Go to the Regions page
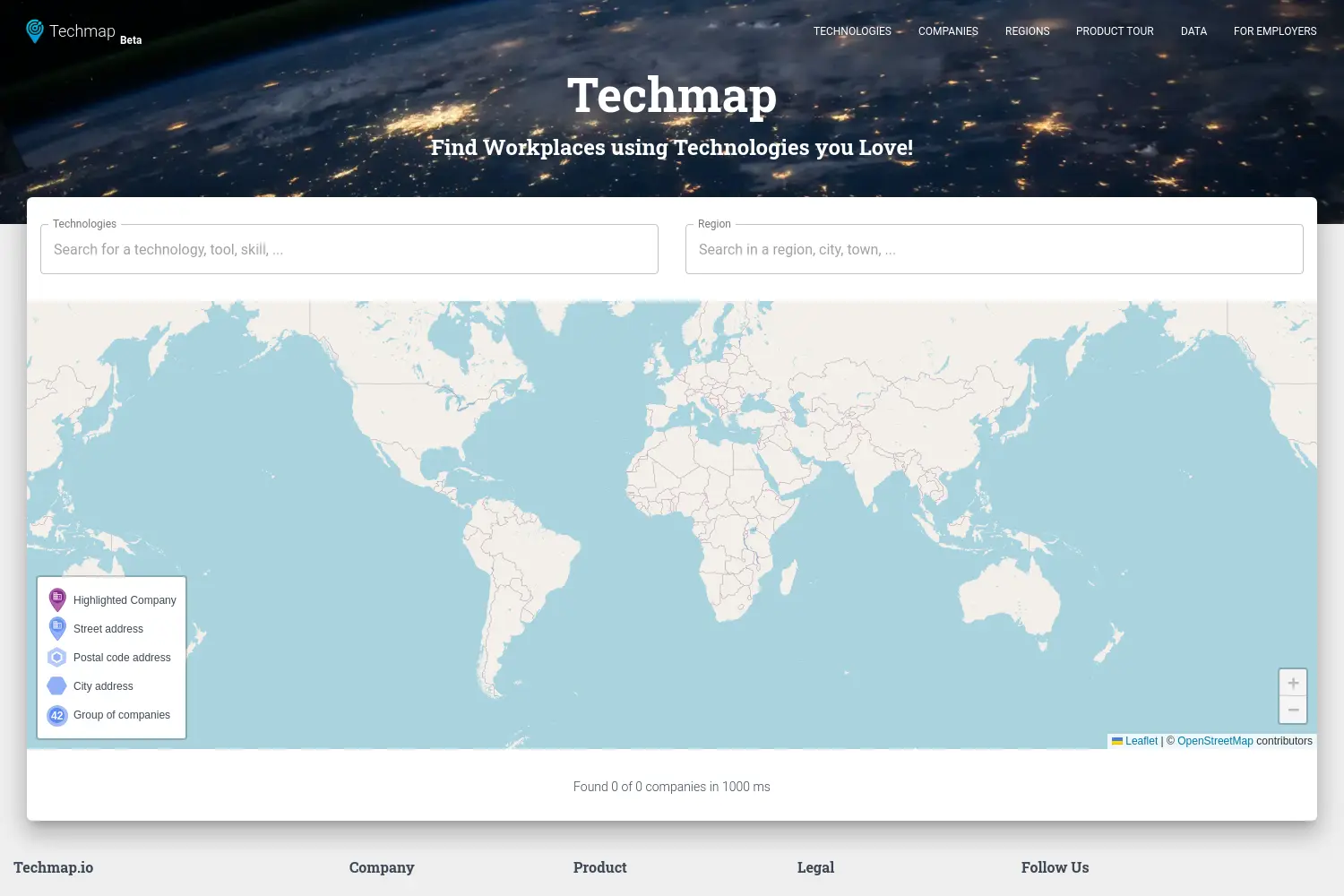1344x896 pixels. [x=1027, y=31]
